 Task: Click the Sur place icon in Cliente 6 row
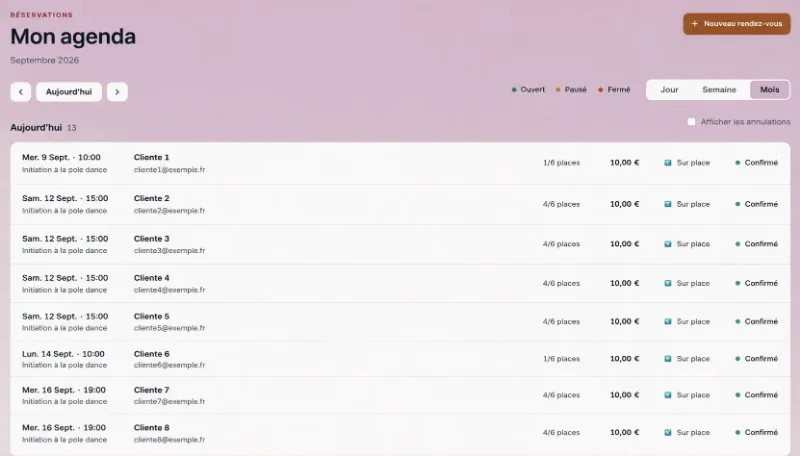pos(668,359)
